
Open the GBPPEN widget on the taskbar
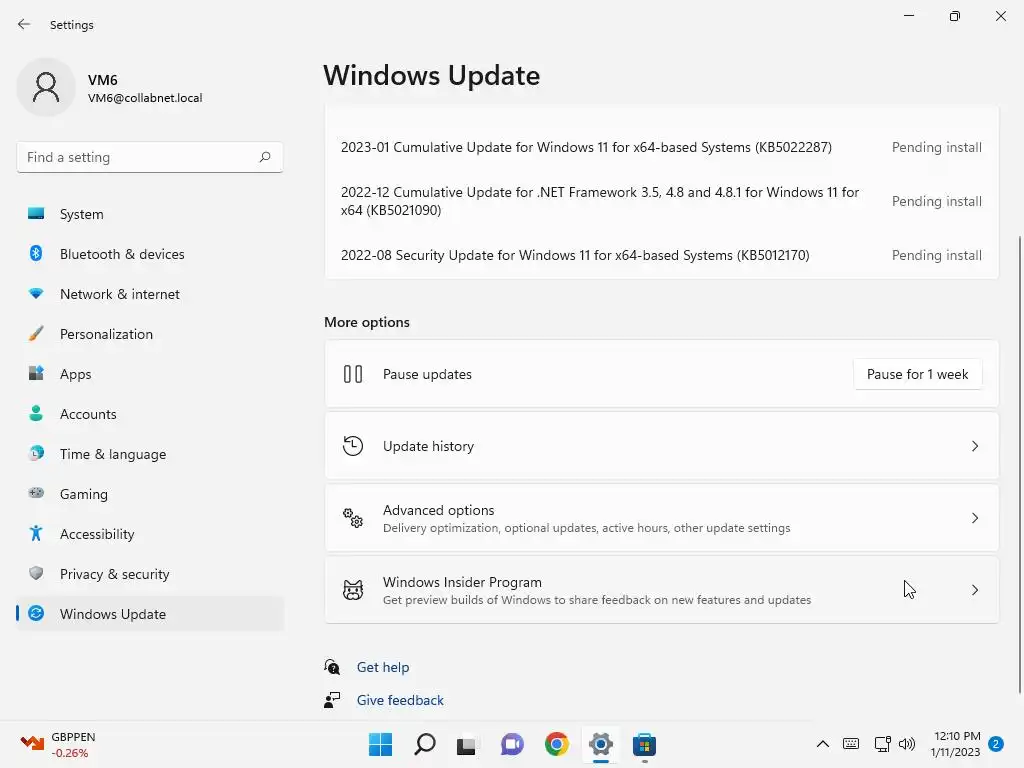click(59, 744)
